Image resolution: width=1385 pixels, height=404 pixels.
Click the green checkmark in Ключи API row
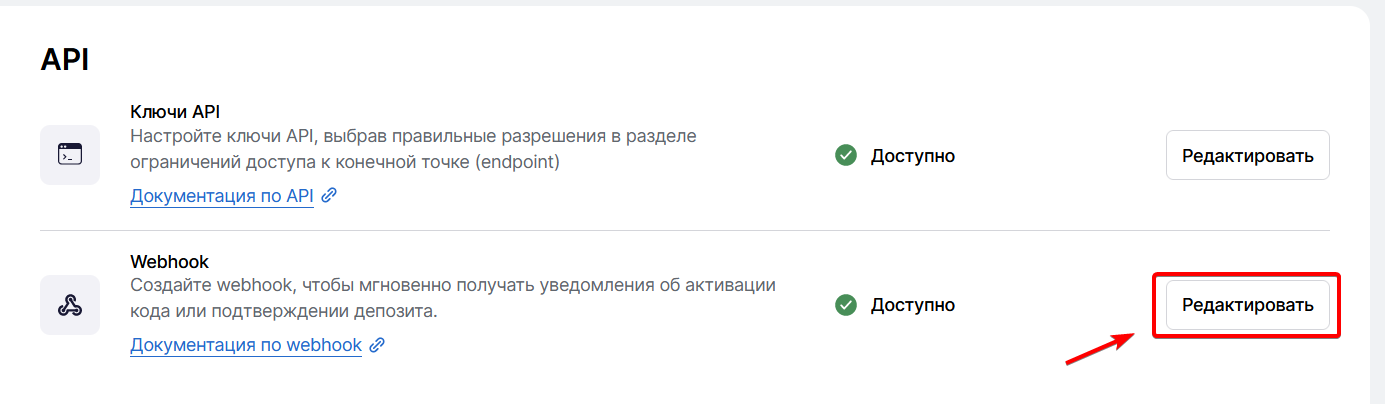[x=846, y=155]
